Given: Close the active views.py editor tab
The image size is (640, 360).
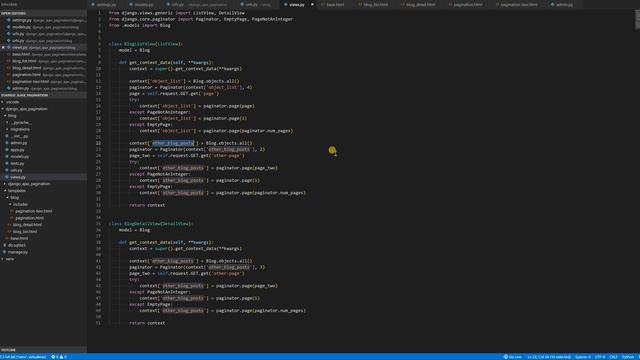Looking at the screenshot, I should pos(312,4).
